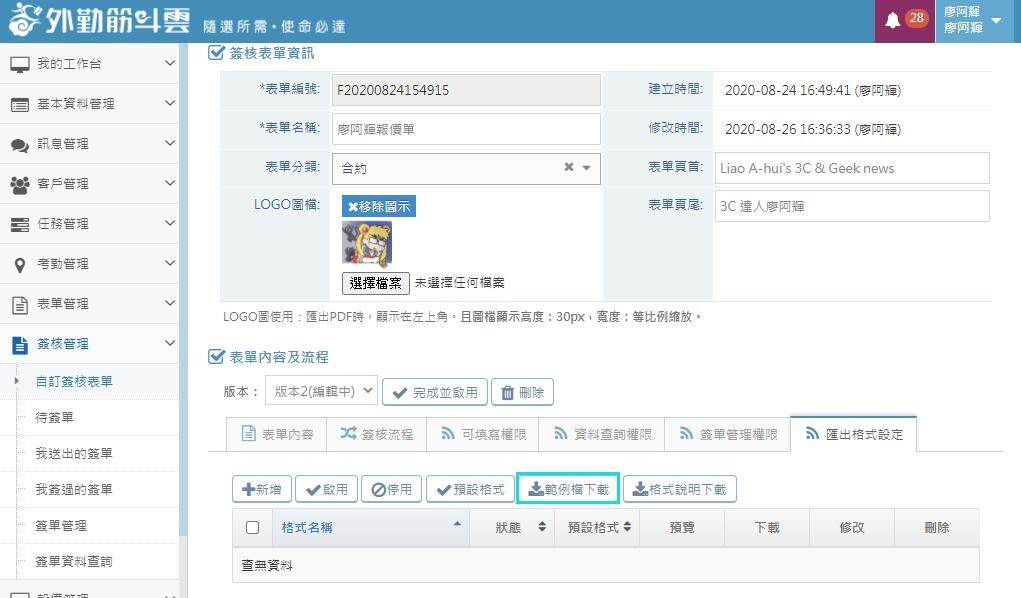Viewport: 1021px width, 598px height.
Task: Click the notification bell icon
Action: click(x=892, y=21)
